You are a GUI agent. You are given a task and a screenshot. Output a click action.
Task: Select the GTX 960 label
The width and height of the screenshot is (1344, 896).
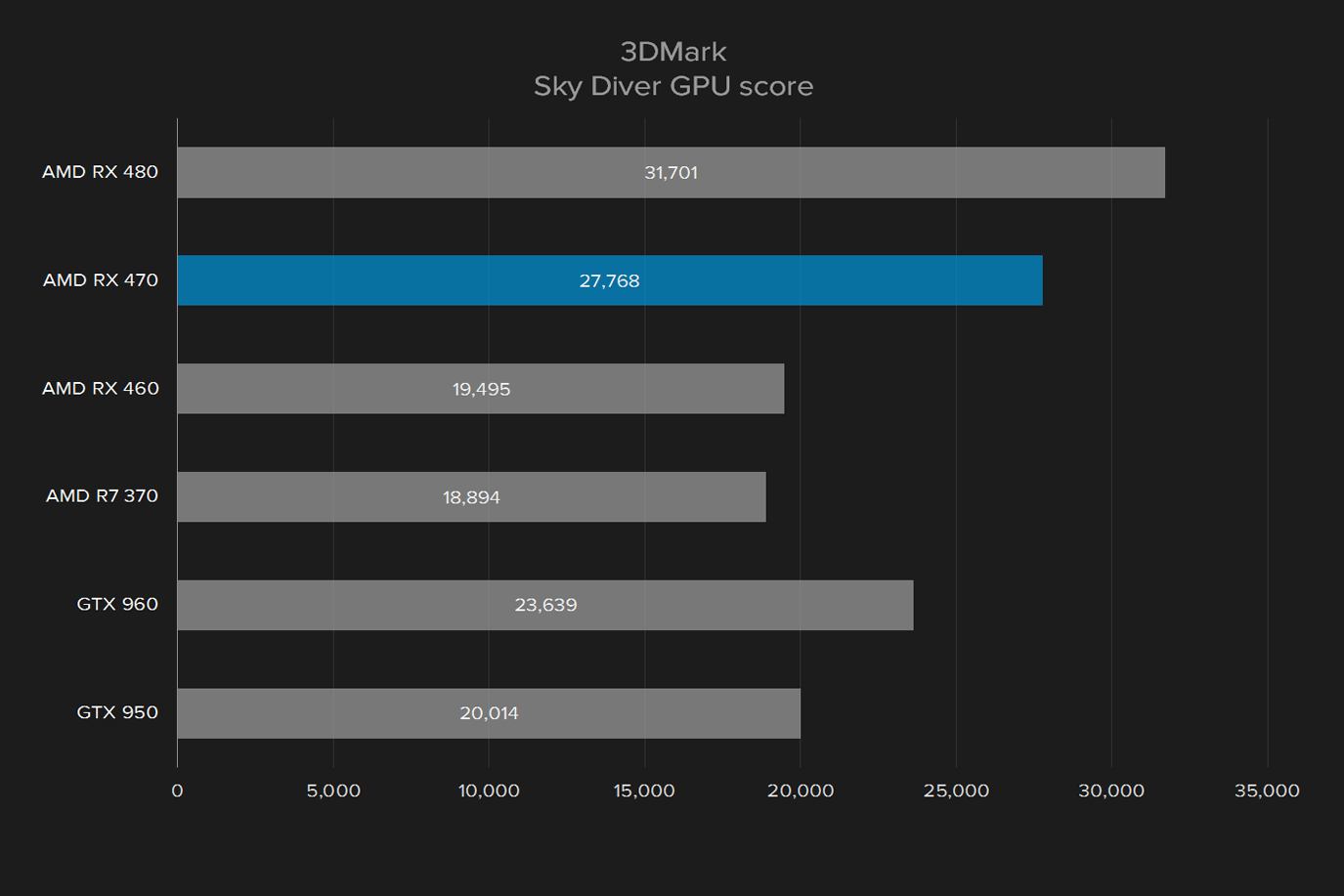(x=117, y=604)
